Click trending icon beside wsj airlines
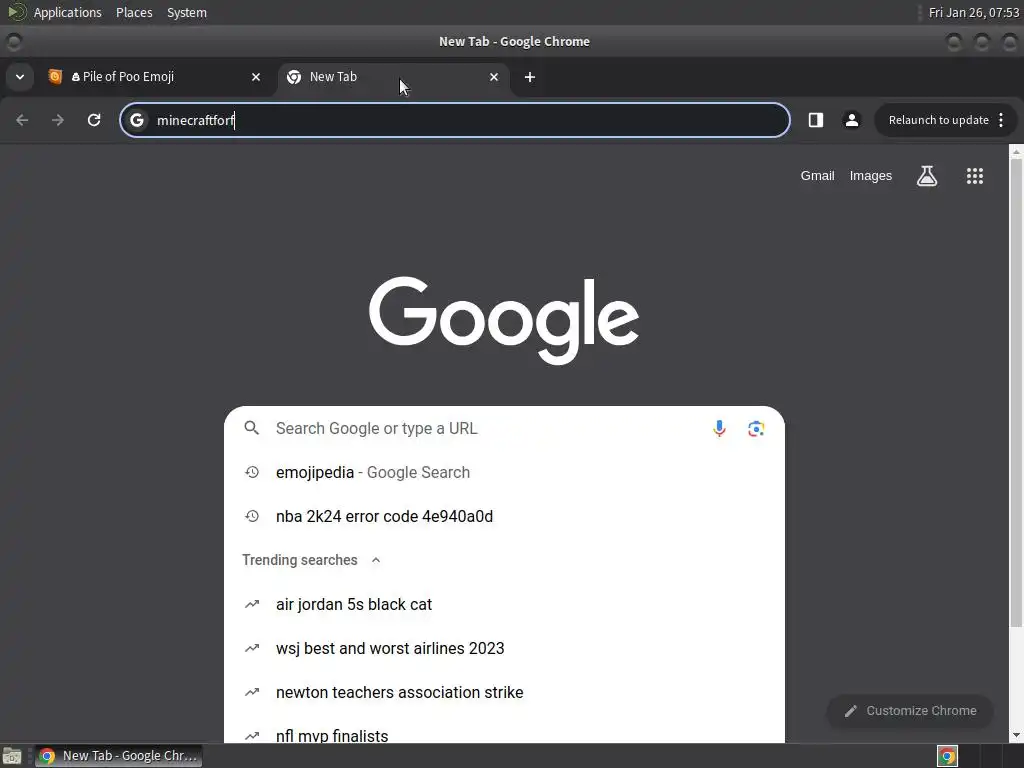The image size is (1024, 768). (x=252, y=648)
